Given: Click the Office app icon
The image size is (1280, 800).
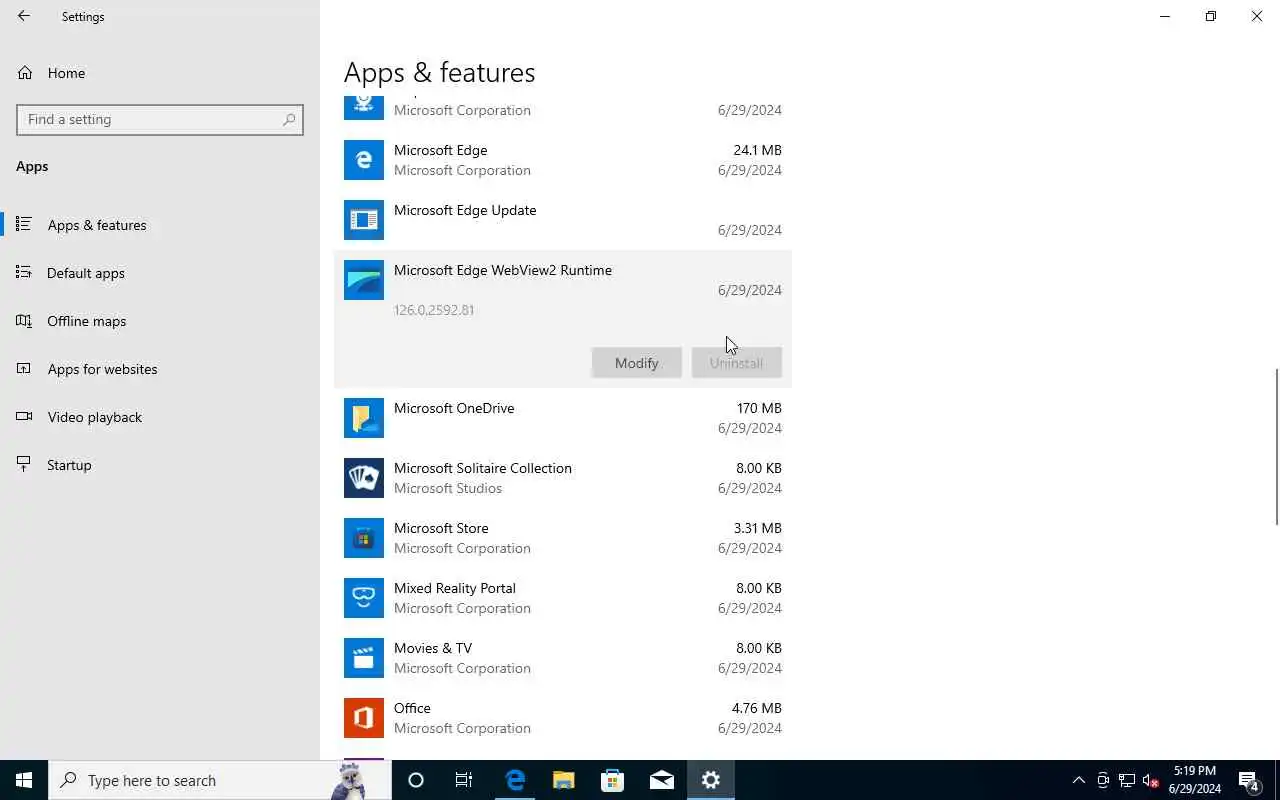Looking at the screenshot, I should coord(363,718).
